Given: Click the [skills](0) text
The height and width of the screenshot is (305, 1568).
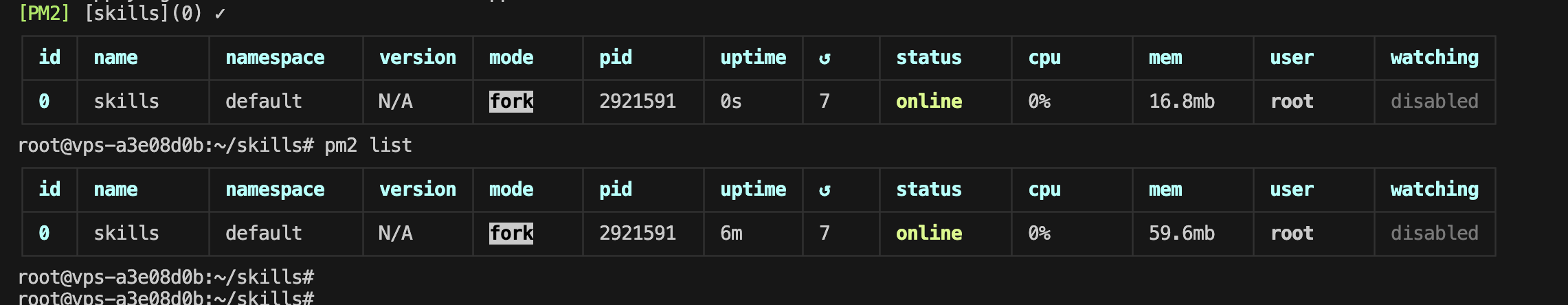Looking at the screenshot, I should pos(143,14).
